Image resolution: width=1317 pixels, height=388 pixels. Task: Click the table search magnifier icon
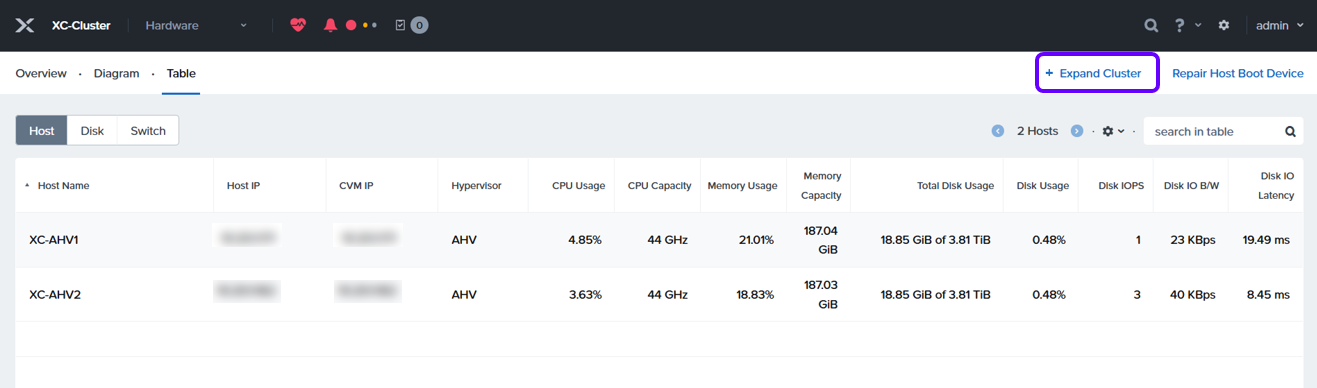pyautogui.click(x=1290, y=131)
